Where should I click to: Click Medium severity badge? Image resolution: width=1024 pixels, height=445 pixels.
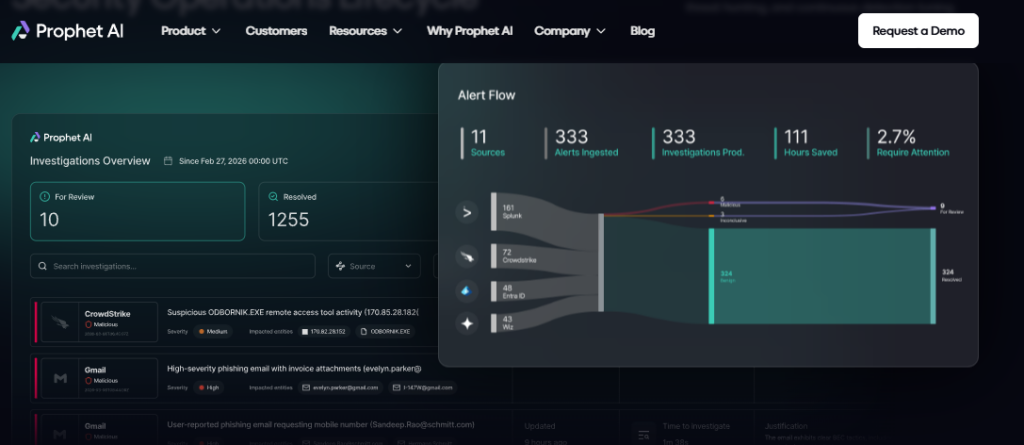tap(213, 331)
